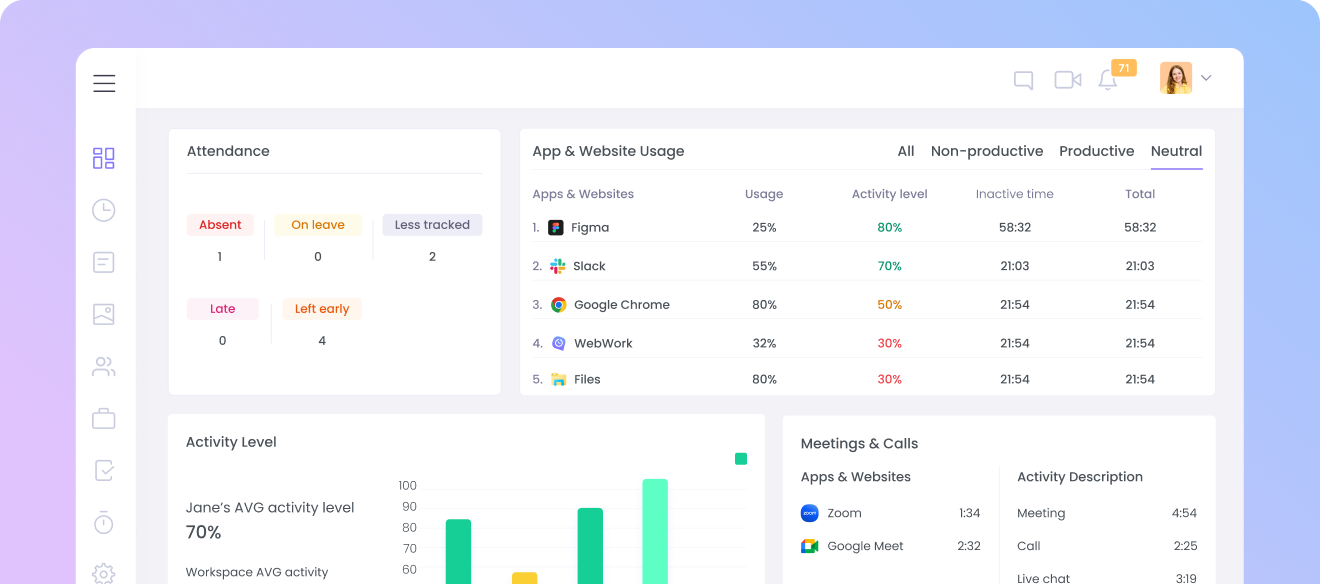Open the briefcase projects sidebar icon
Screen dimensions: 1320x584
coord(104,418)
